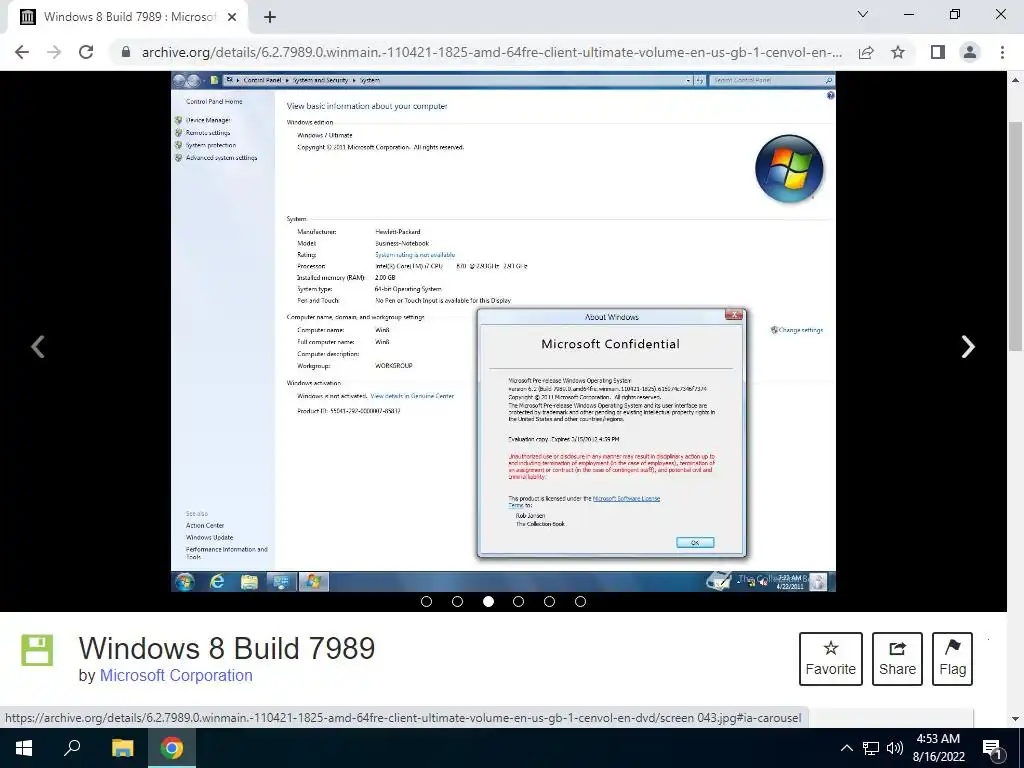Click the green floppy disk software icon
1024x768 pixels.
click(37, 650)
